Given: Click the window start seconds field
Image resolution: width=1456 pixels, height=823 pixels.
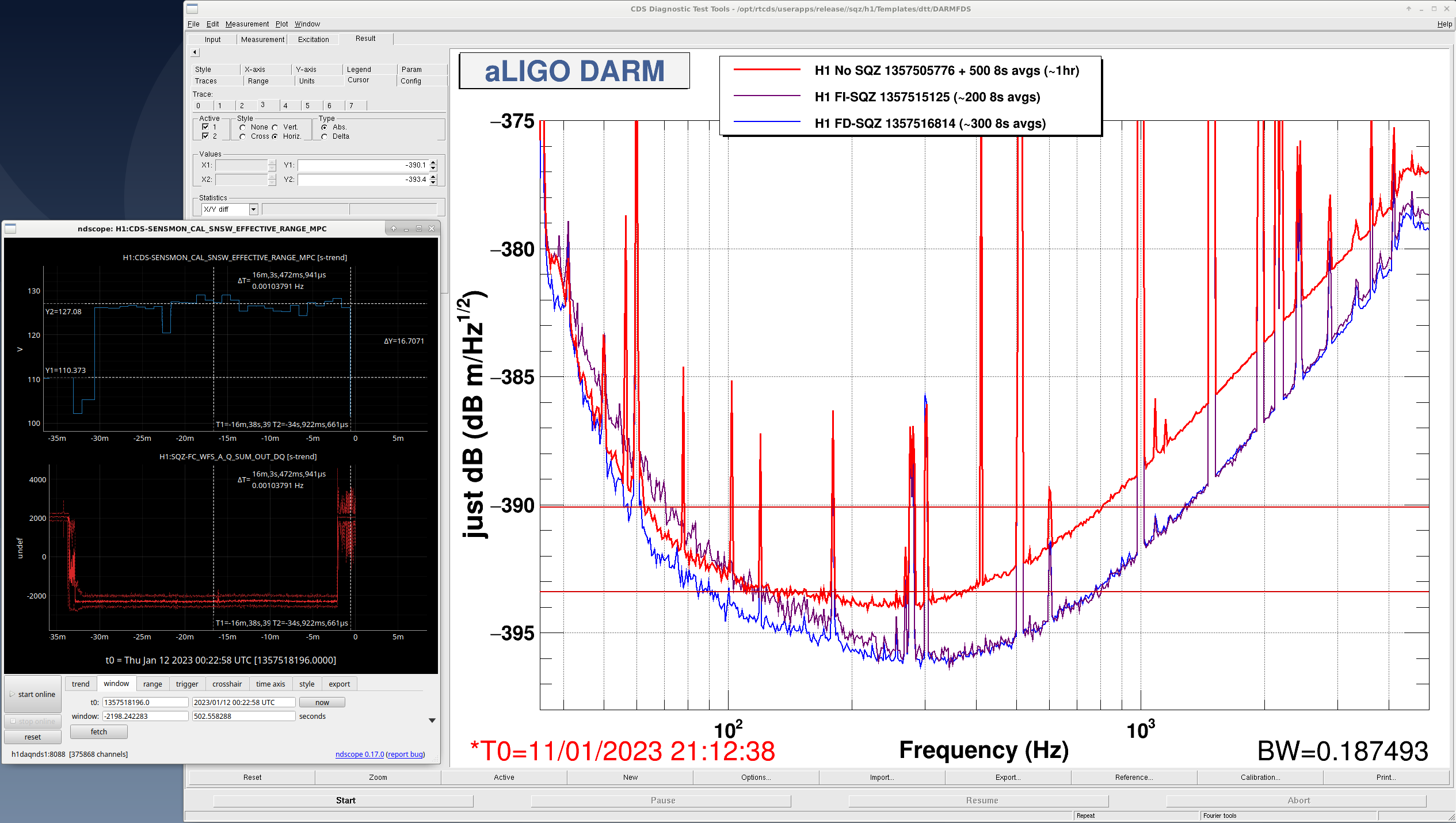Looking at the screenshot, I should pyautogui.click(x=145, y=717).
